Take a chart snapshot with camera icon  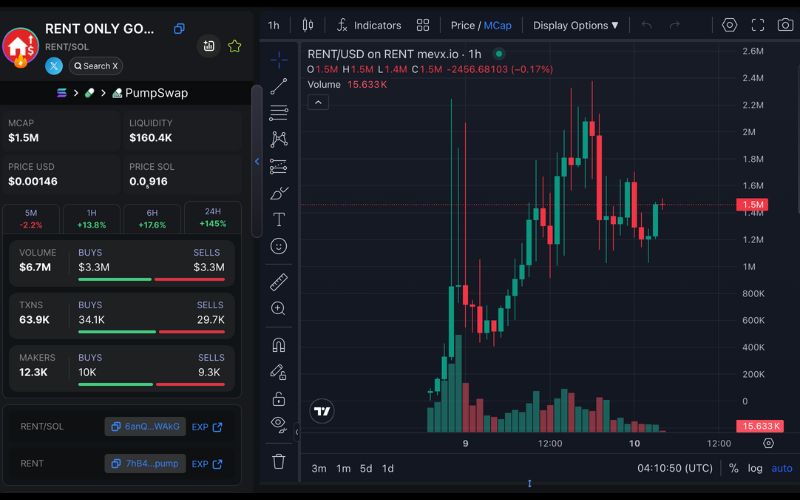tap(785, 24)
